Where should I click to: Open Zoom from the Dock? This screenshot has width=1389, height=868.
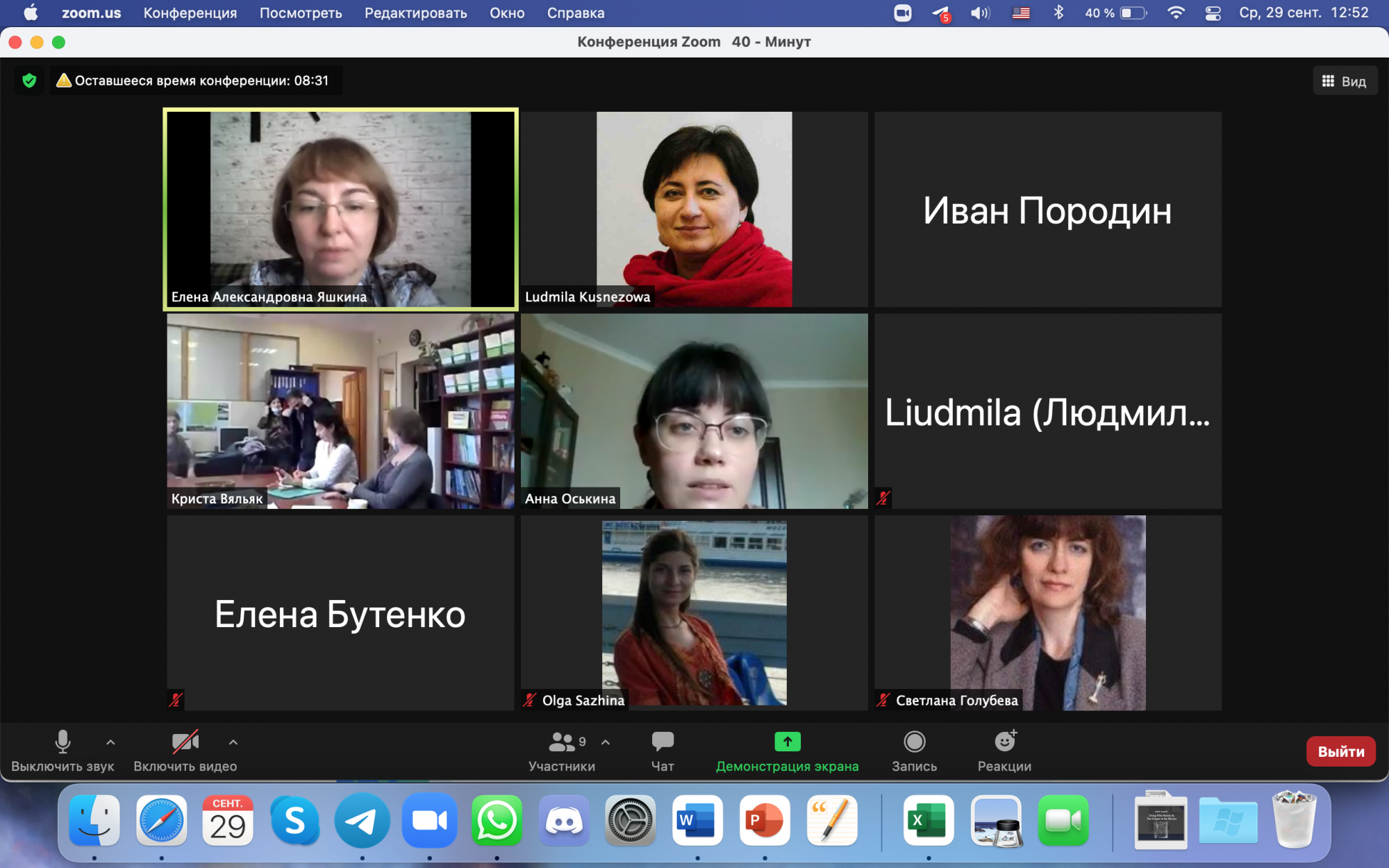[429, 821]
